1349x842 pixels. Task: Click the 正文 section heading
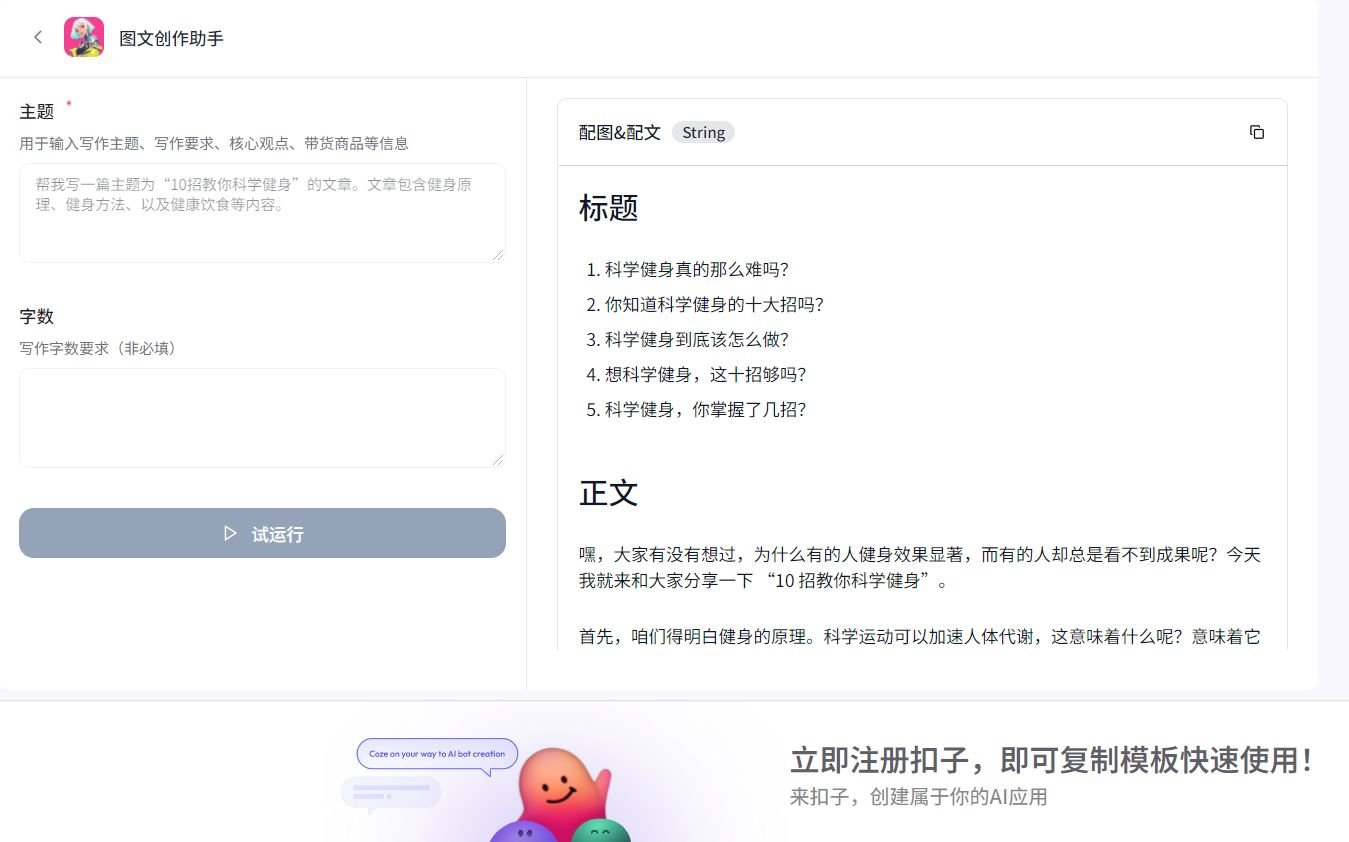point(610,493)
